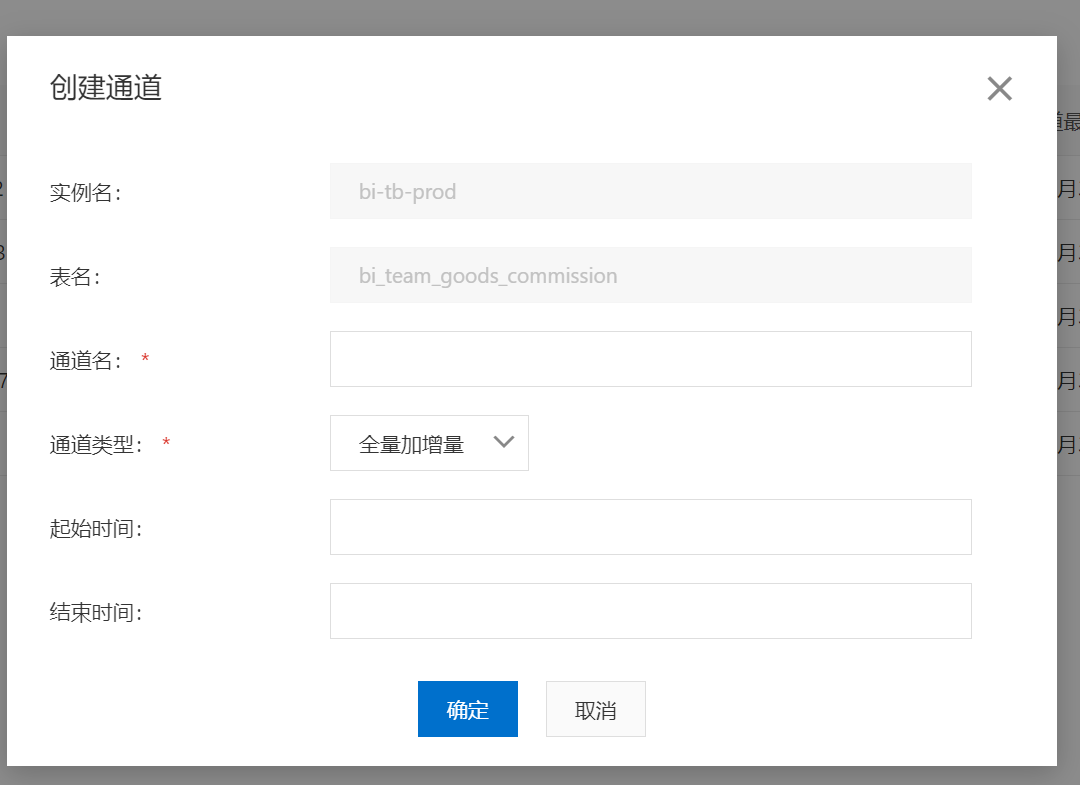The image size is (1080, 785).
Task: Click the red asterisk beside 通道名
Action: 145,360
